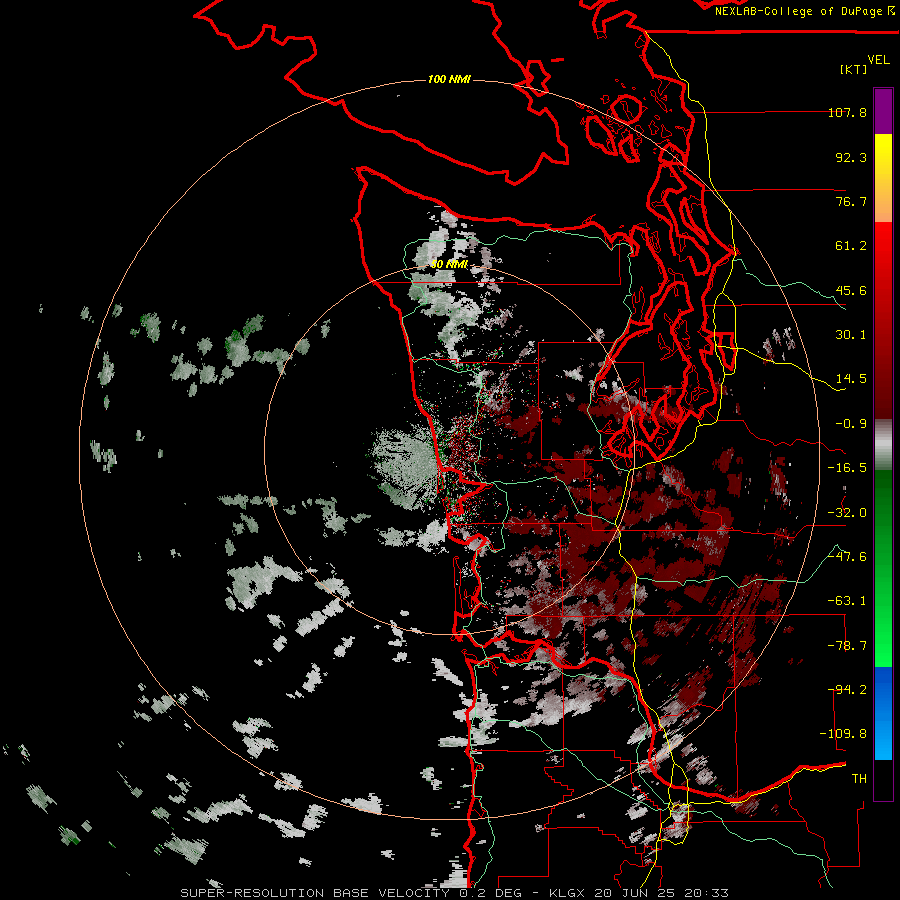Click the 100 NMI range ring label
Screen dimensions: 900x900
click(449, 79)
